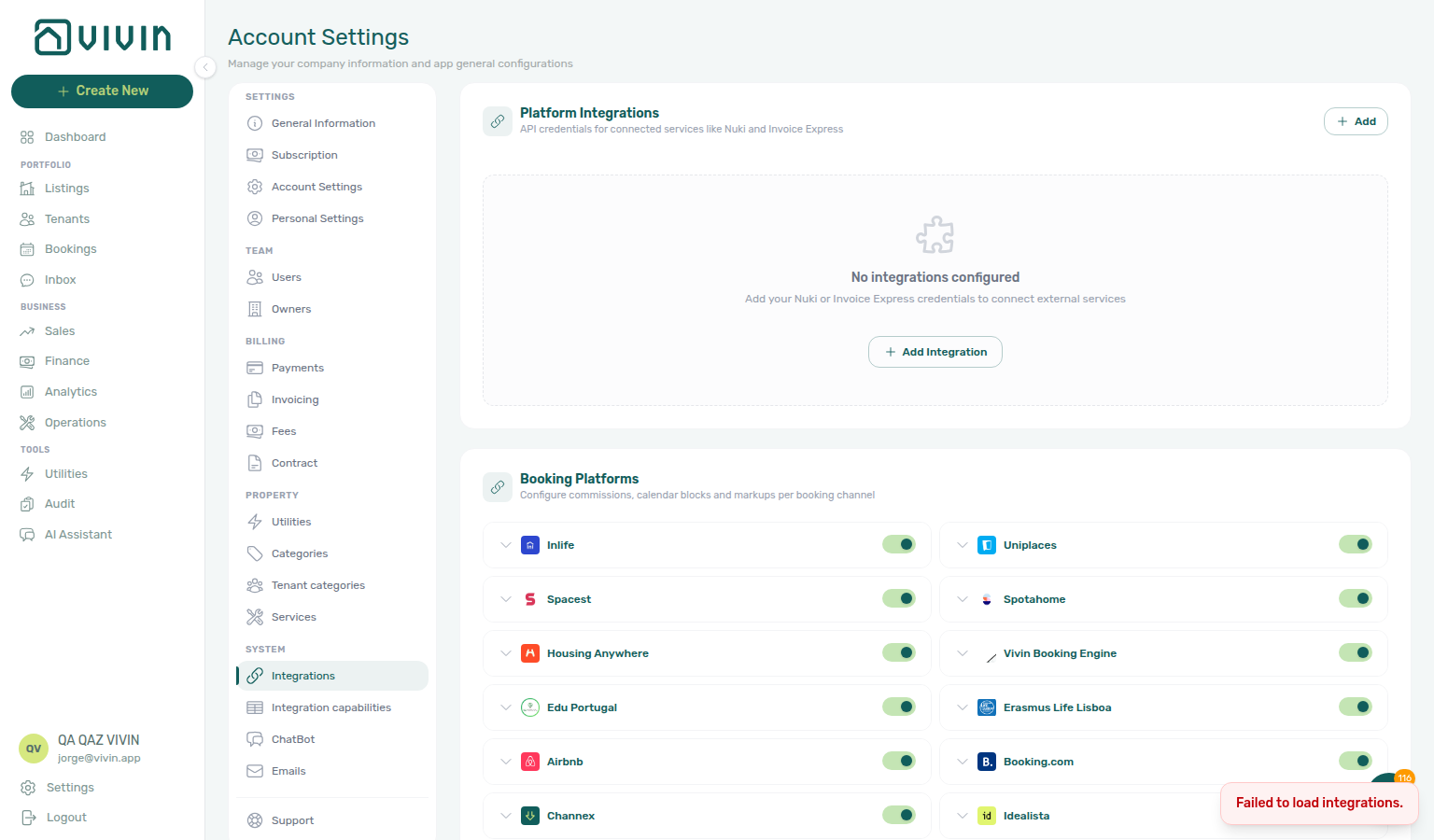Disable the Spacest booking platform
Screen dimensions: 1434x840
pyautogui.click(x=899, y=598)
